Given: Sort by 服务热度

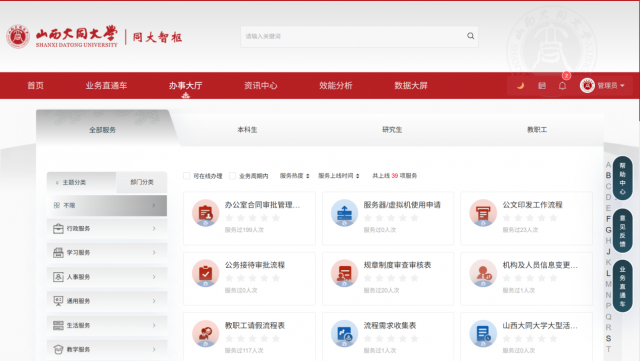Looking at the screenshot, I should pos(294,176).
